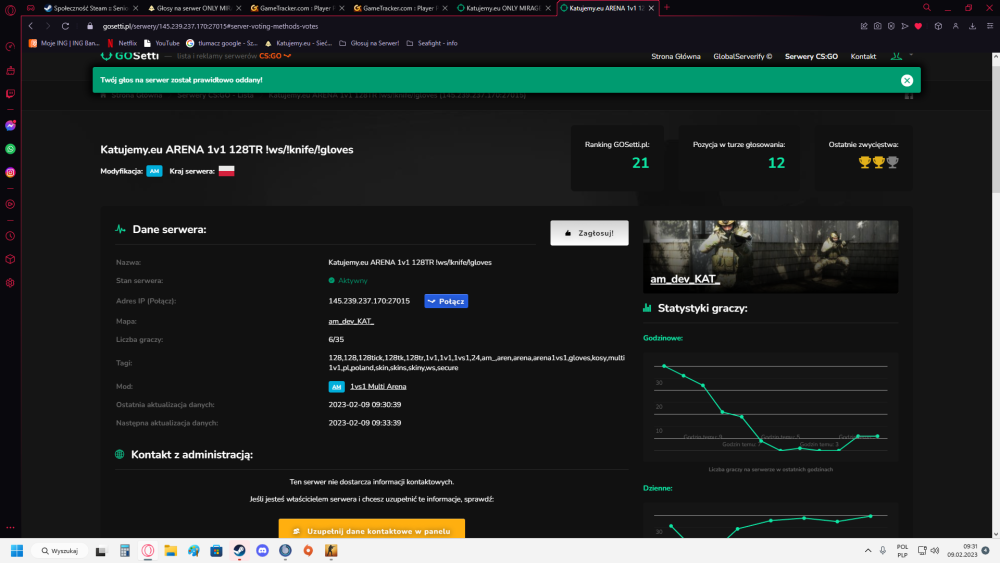Image resolution: width=1000 pixels, height=563 pixels.
Task: Open GlobalServerify menu item
Action: pyautogui.click(x=742, y=57)
